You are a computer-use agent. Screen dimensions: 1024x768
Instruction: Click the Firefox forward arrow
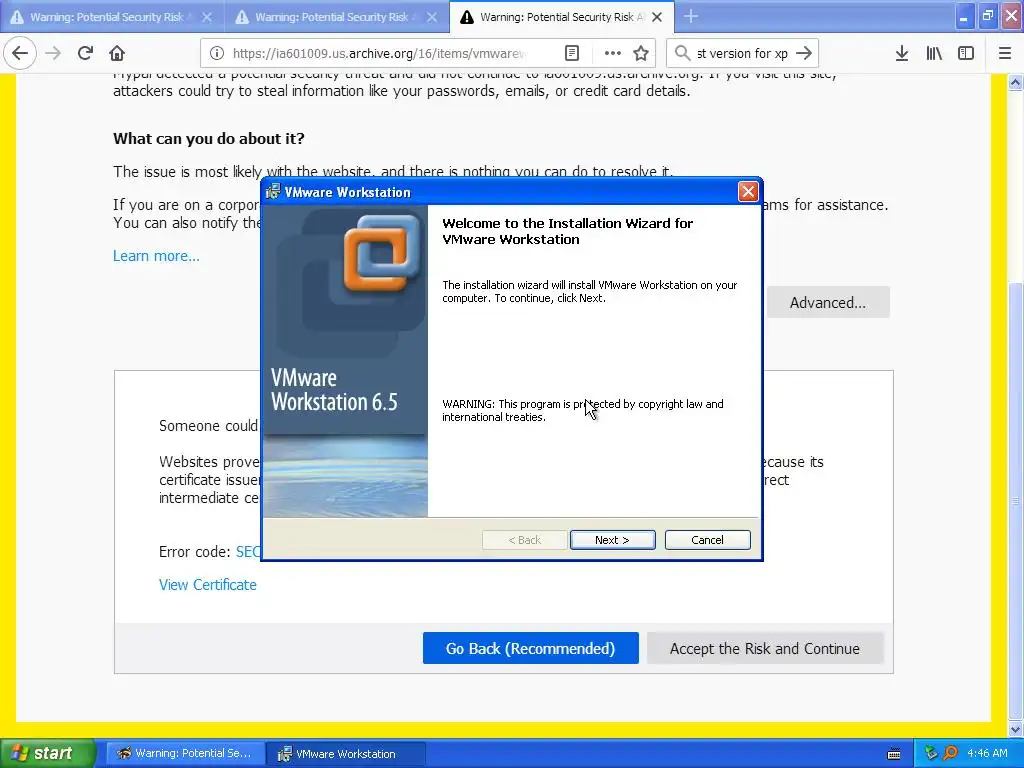(x=54, y=53)
